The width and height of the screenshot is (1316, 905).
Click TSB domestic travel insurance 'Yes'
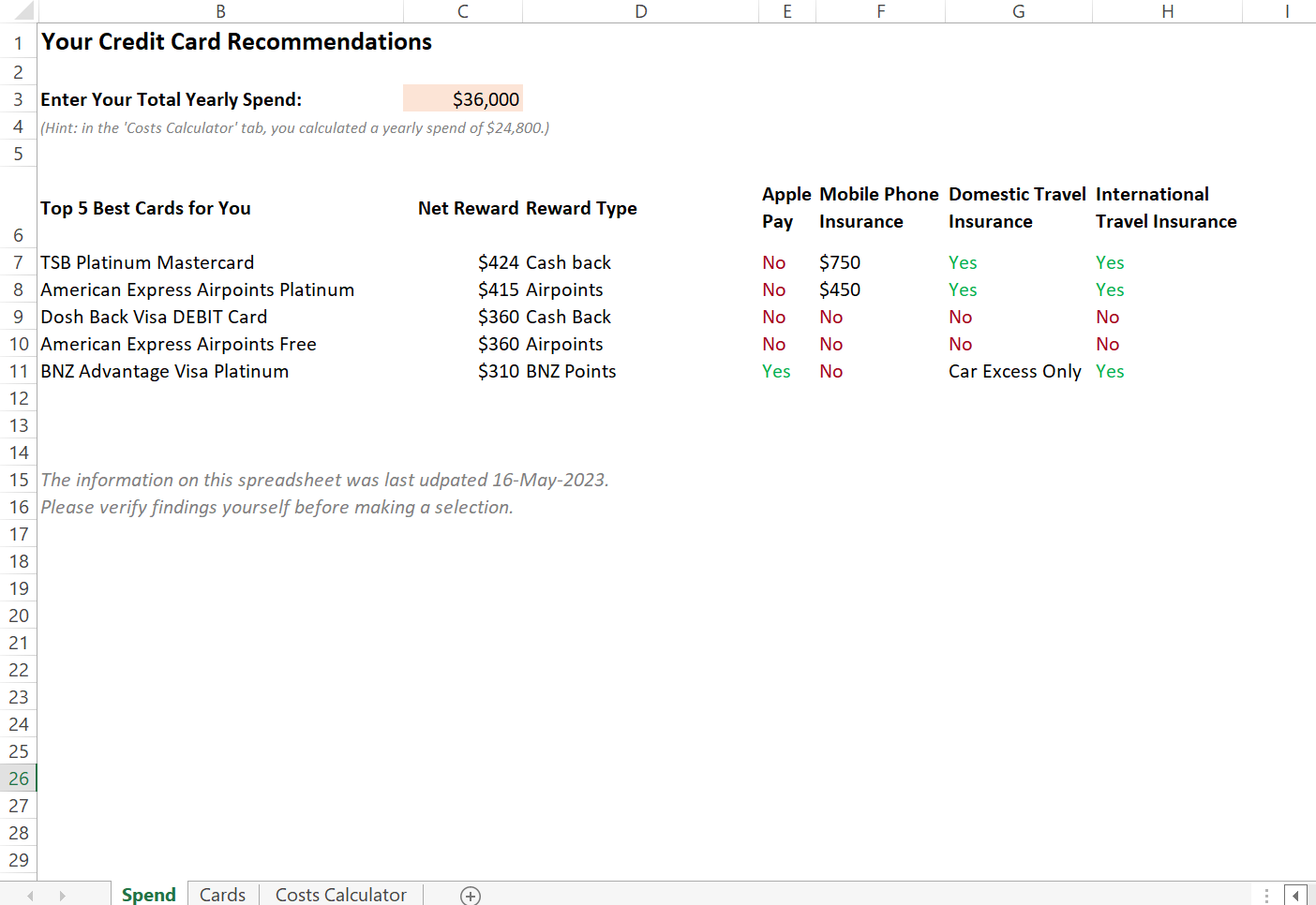coord(963,262)
